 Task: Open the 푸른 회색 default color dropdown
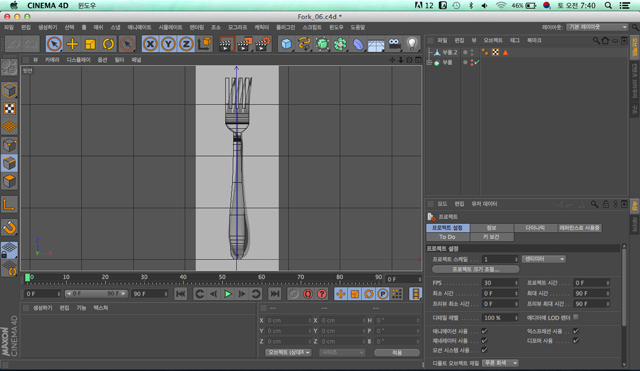[x=500, y=363]
